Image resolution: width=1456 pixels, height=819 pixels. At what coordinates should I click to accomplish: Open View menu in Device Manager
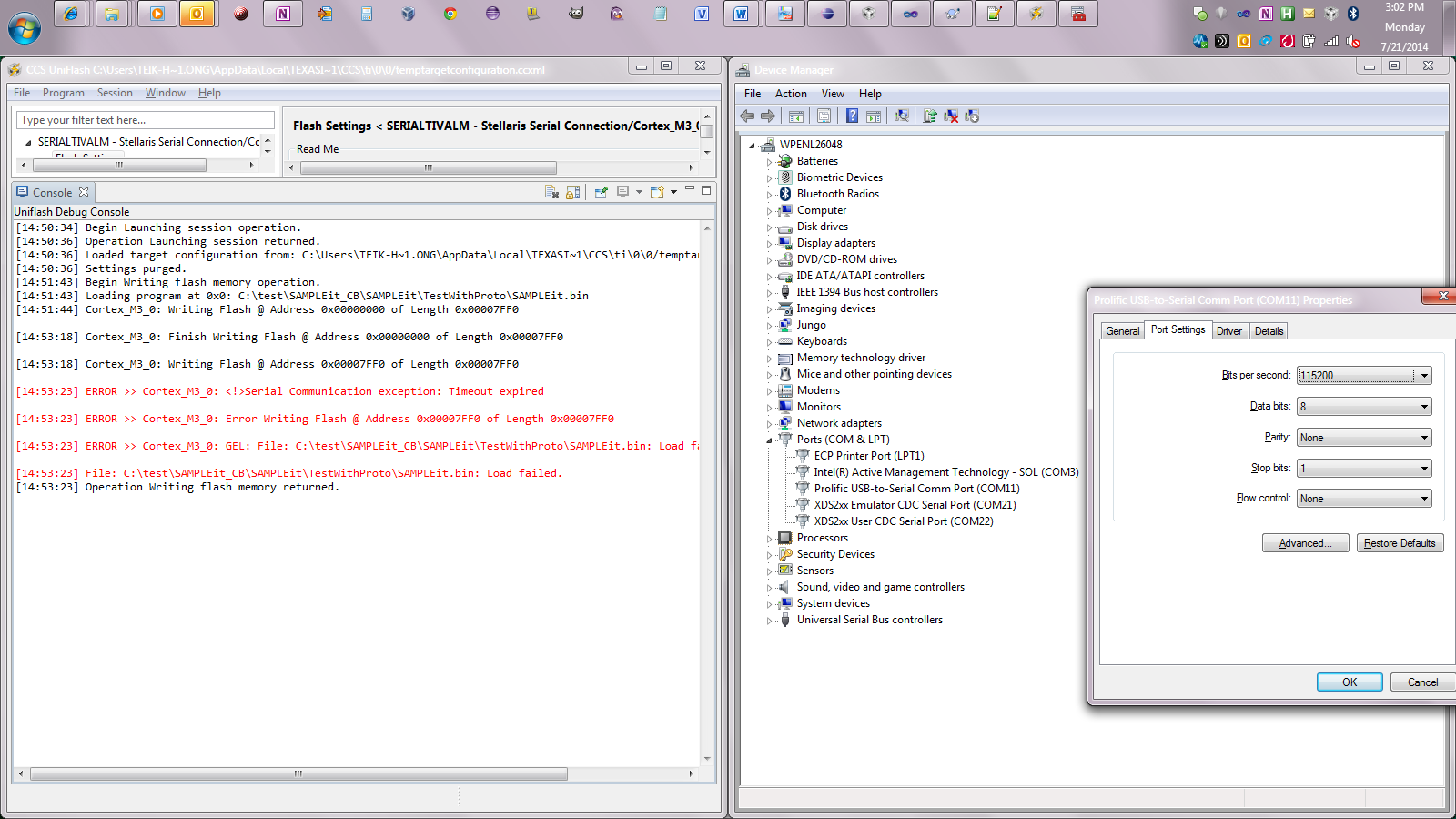click(833, 94)
